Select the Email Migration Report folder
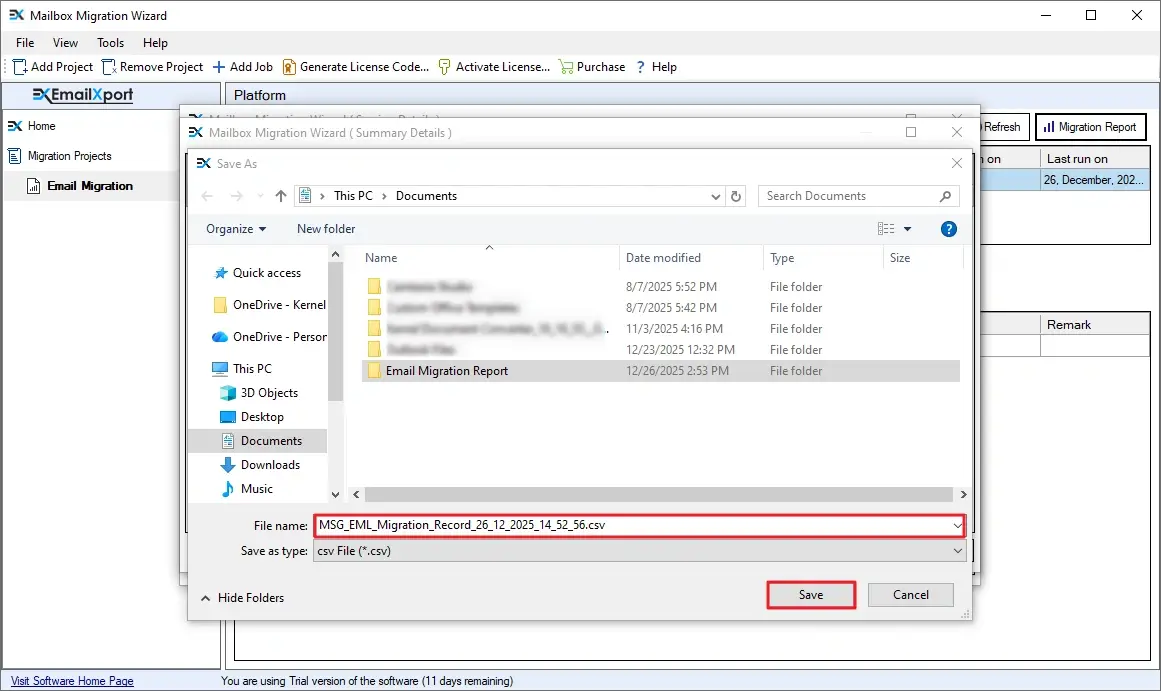Screen dimensions: 1161x691 446,371
